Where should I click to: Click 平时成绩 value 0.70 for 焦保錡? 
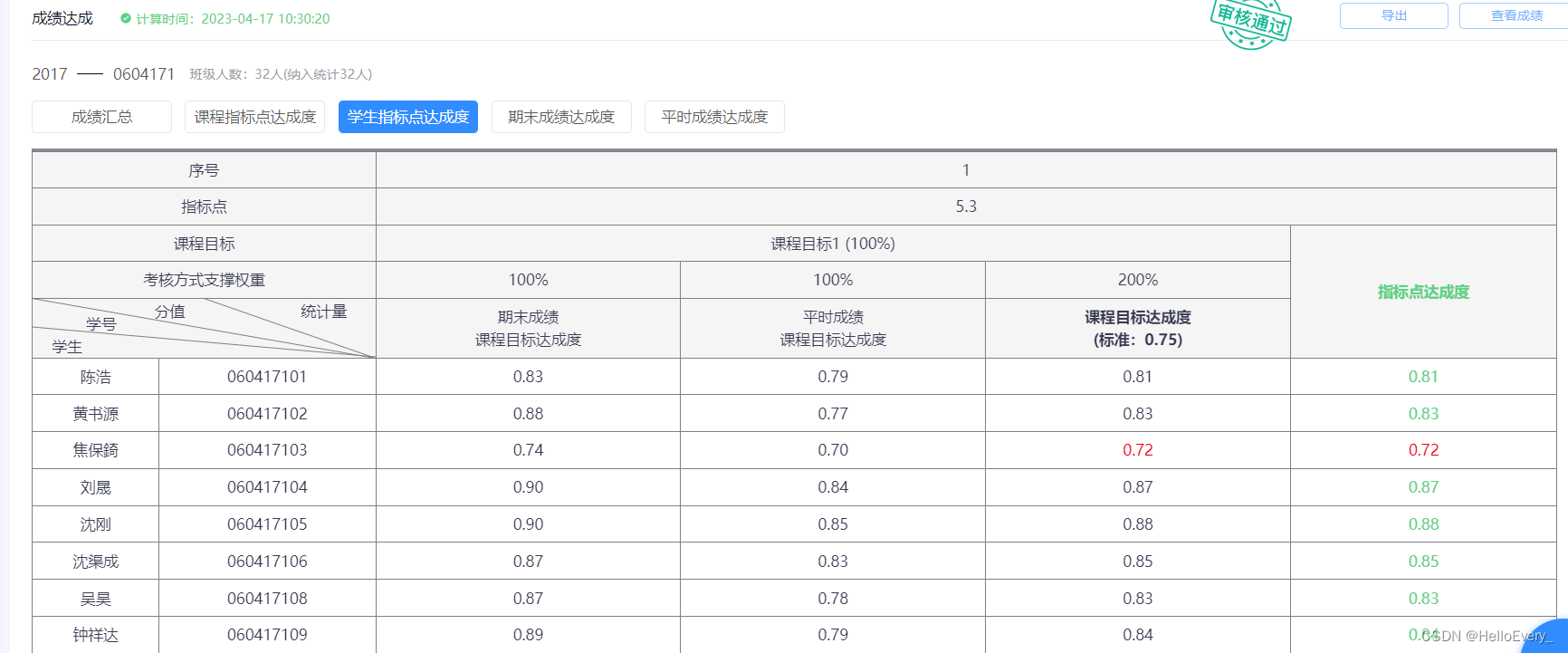click(x=833, y=450)
